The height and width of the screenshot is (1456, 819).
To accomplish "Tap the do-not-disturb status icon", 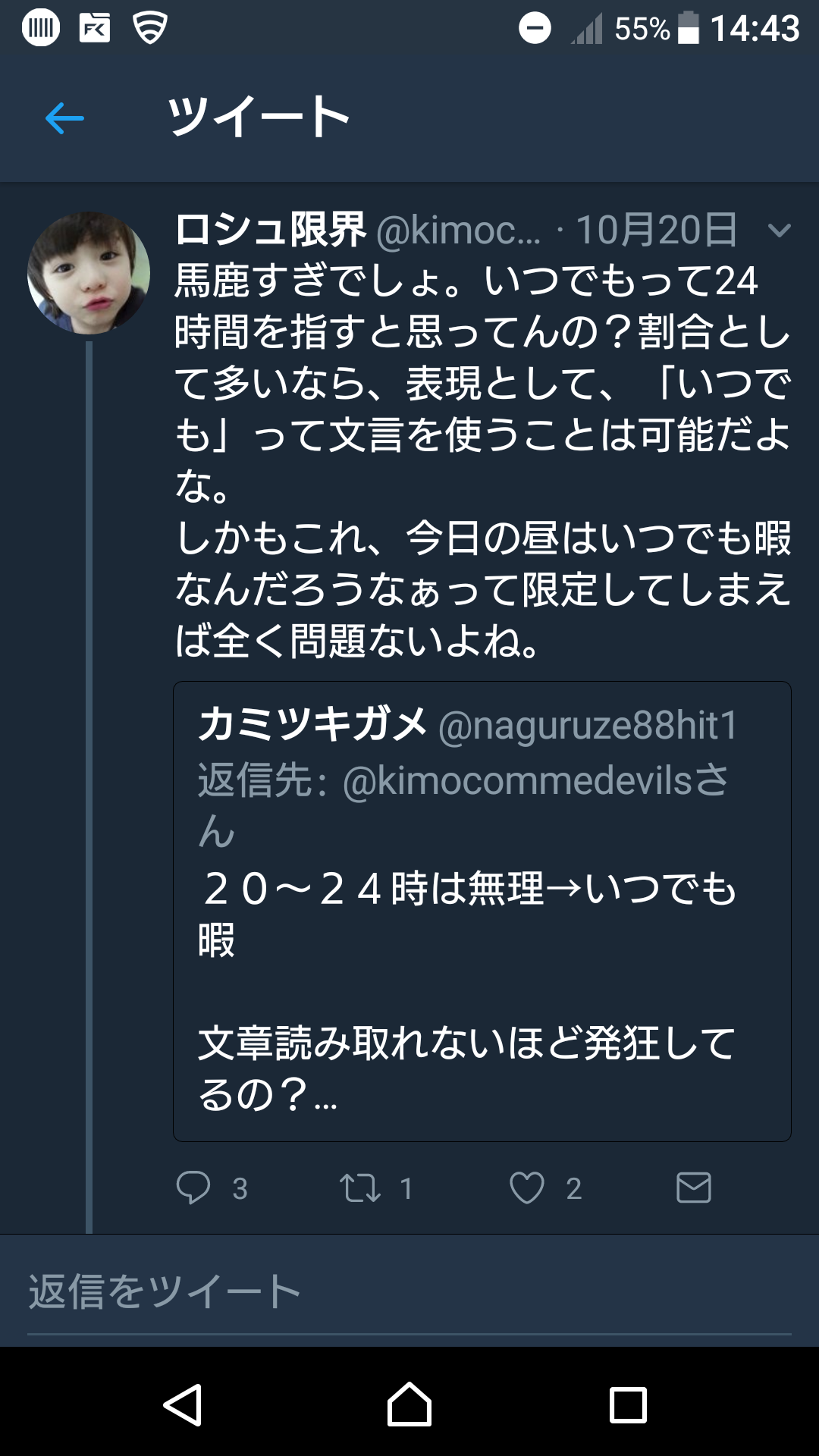I will [535, 29].
